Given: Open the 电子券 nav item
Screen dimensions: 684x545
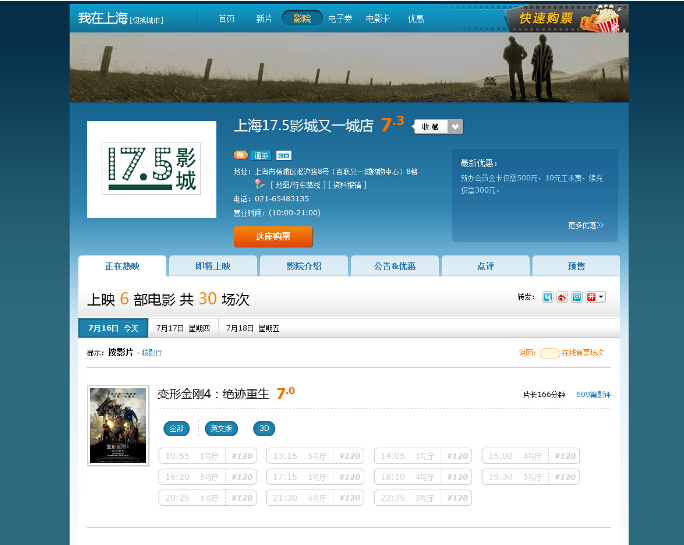Looking at the screenshot, I should pyautogui.click(x=340, y=19).
